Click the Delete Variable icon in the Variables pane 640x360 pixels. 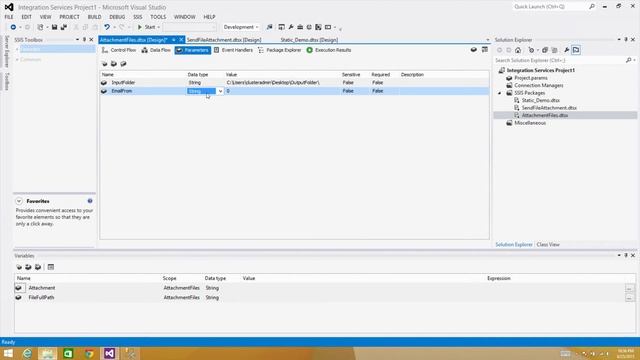coord(38,267)
